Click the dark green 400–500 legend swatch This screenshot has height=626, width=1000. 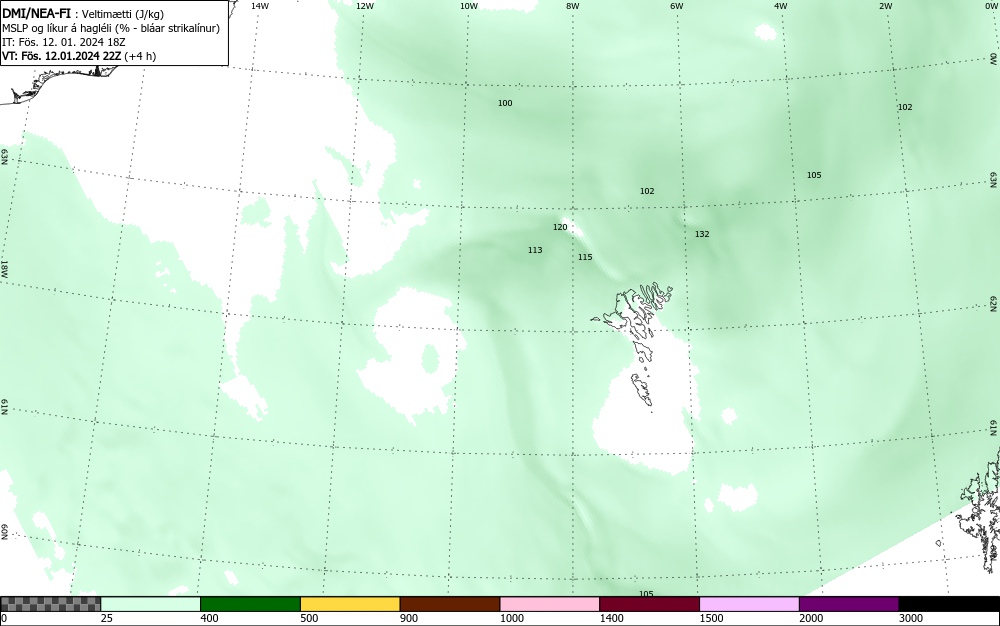click(x=250, y=604)
